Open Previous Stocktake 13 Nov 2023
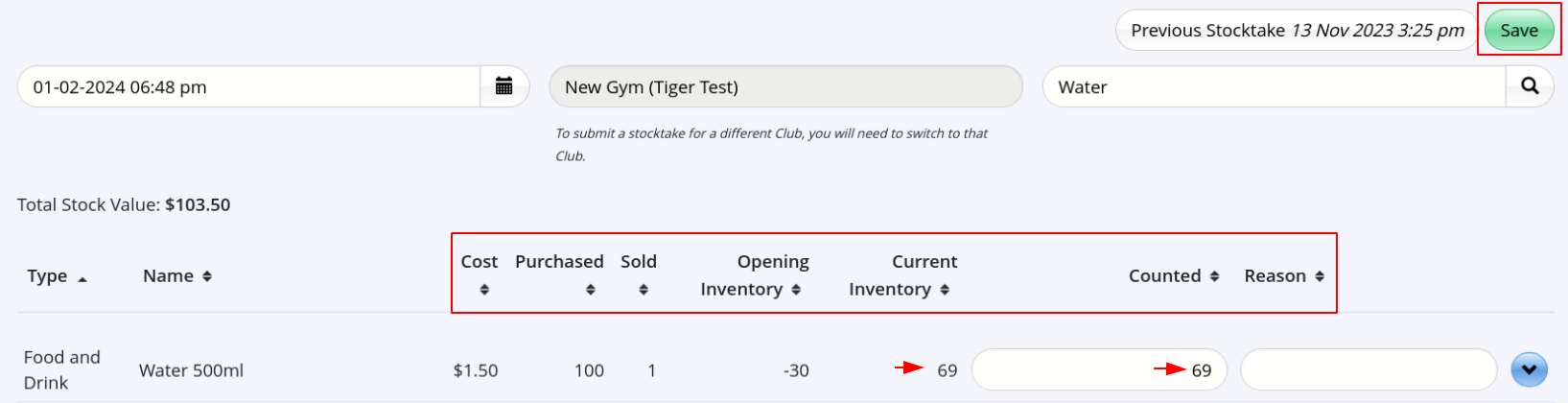Image resolution: width=1568 pixels, height=403 pixels. (1297, 31)
